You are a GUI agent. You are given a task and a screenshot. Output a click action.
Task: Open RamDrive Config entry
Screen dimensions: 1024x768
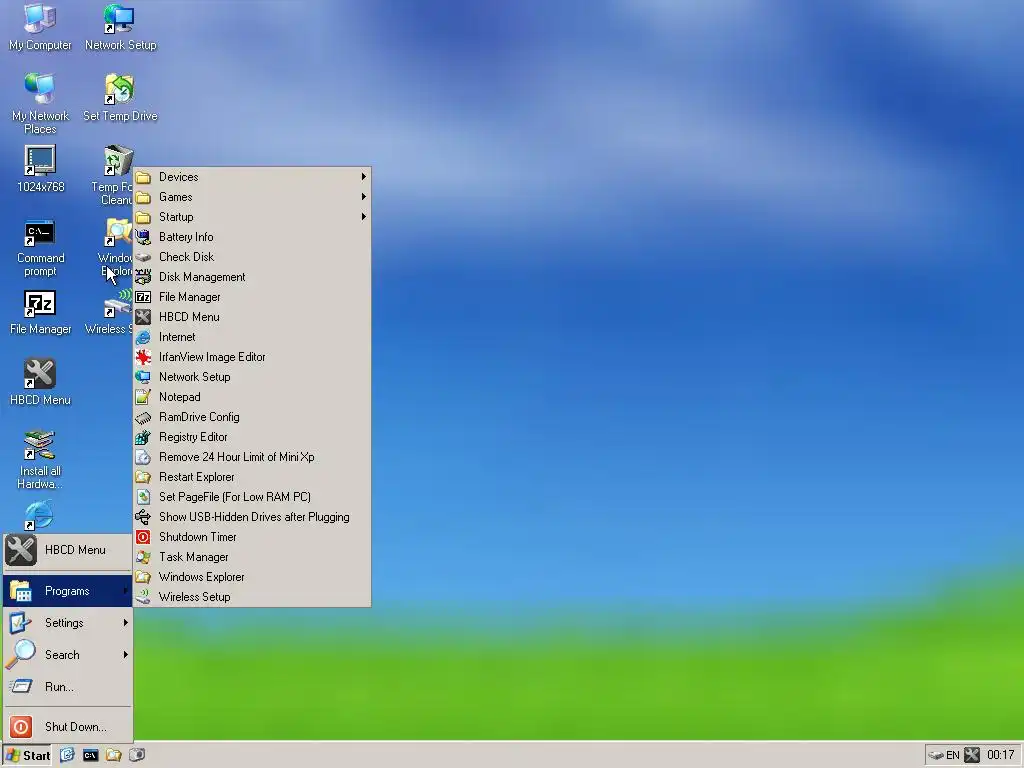click(x=252, y=417)
